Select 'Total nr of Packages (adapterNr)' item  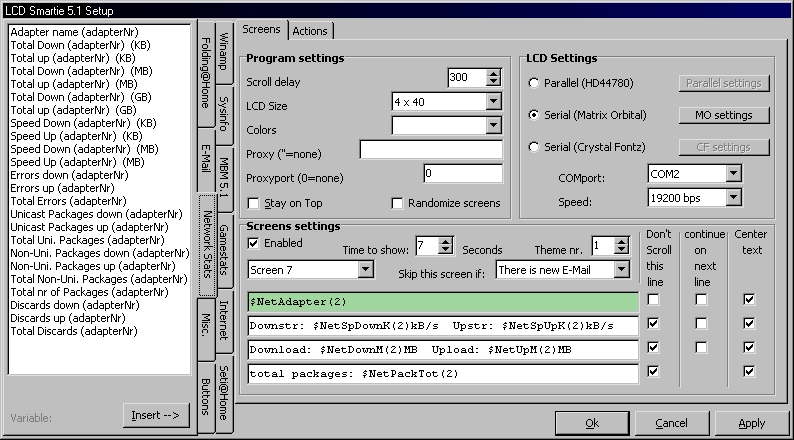(x=90, y=292)
